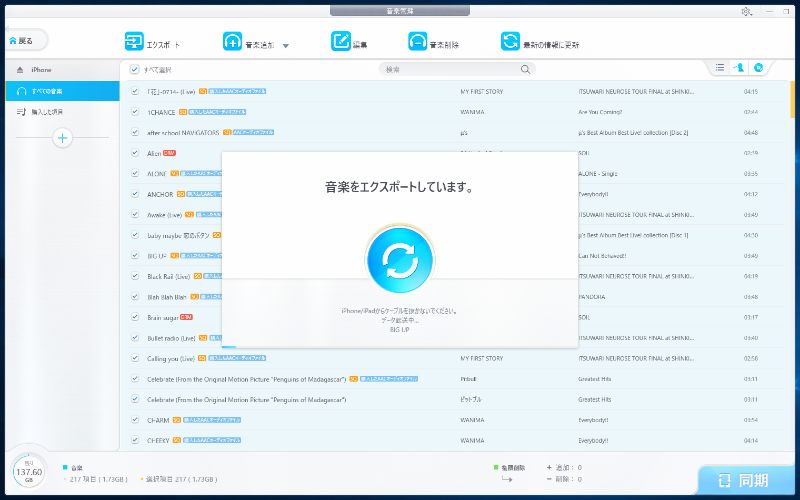Image resolution: width=800 pixels, height=500 pixels.
Task: Click the Add Music (音楽追加) headphone icon
Action: pos(232,41)
